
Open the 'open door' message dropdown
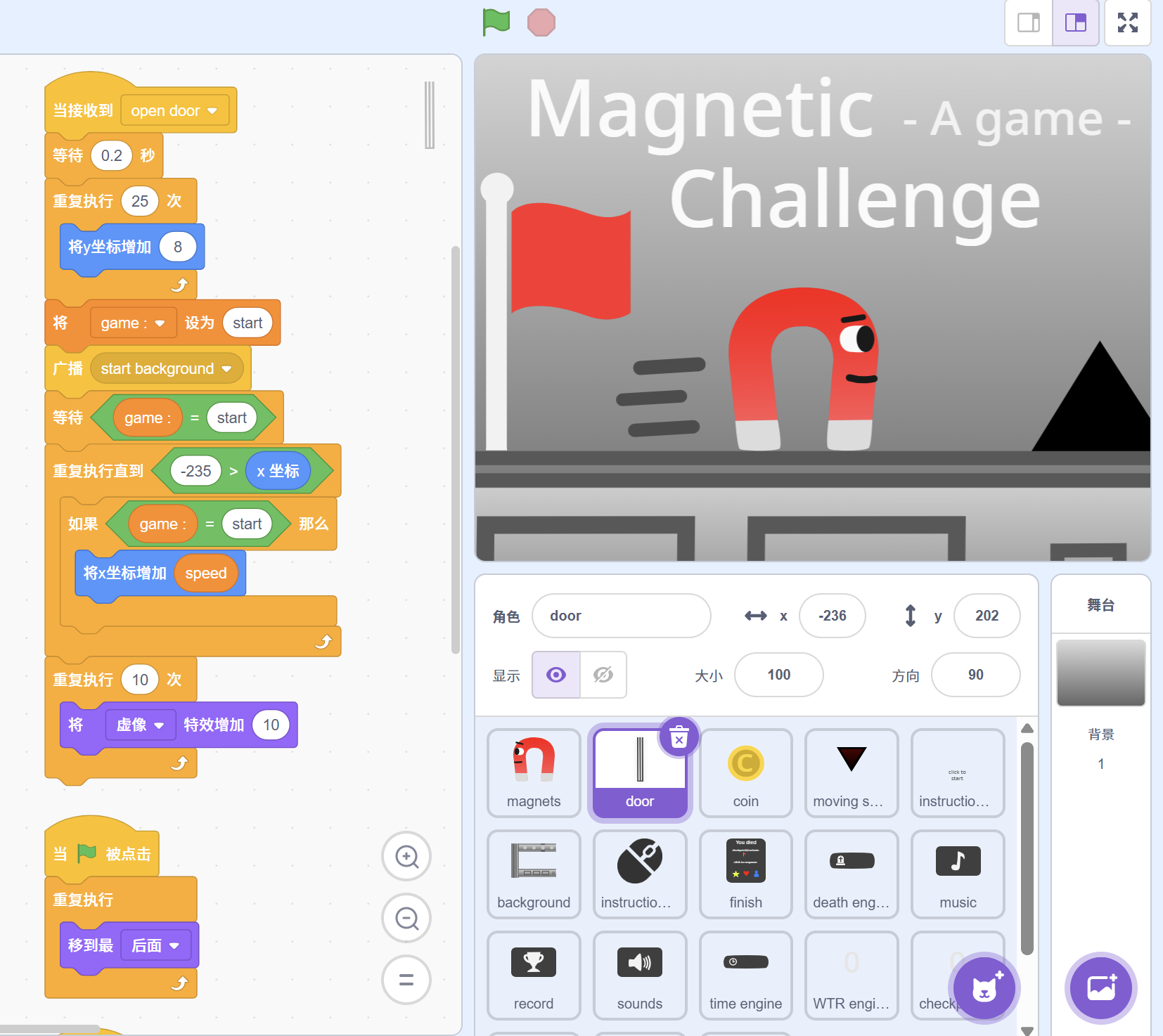(x=212, y=111)
